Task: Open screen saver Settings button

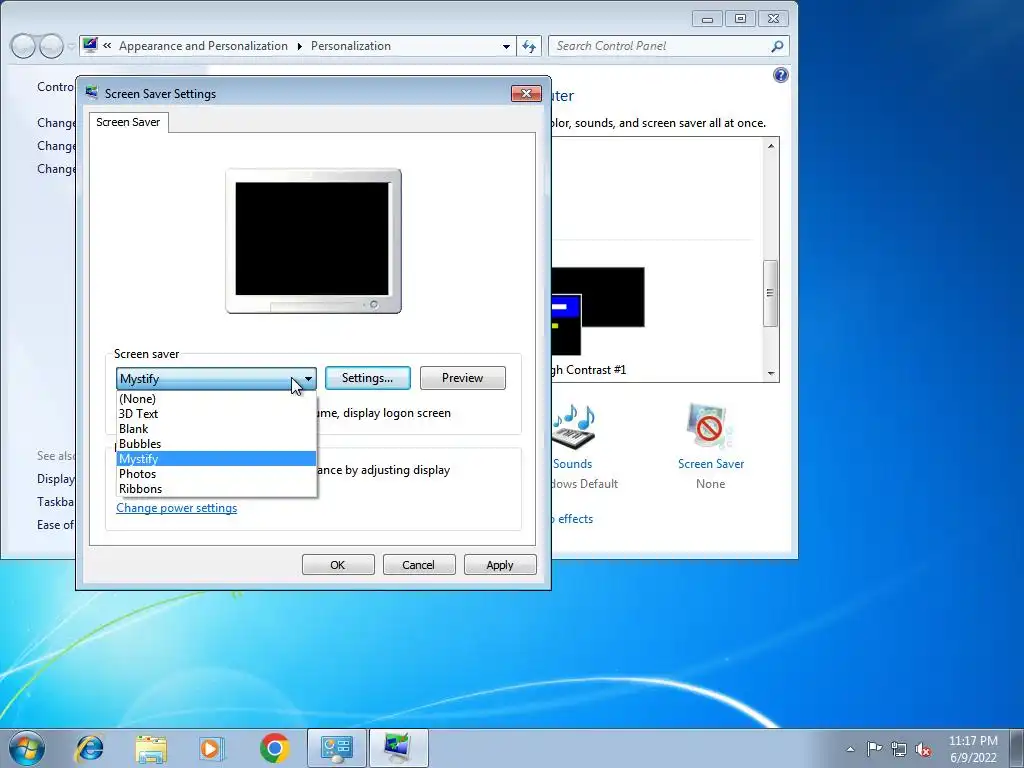Action: (368, 378)
